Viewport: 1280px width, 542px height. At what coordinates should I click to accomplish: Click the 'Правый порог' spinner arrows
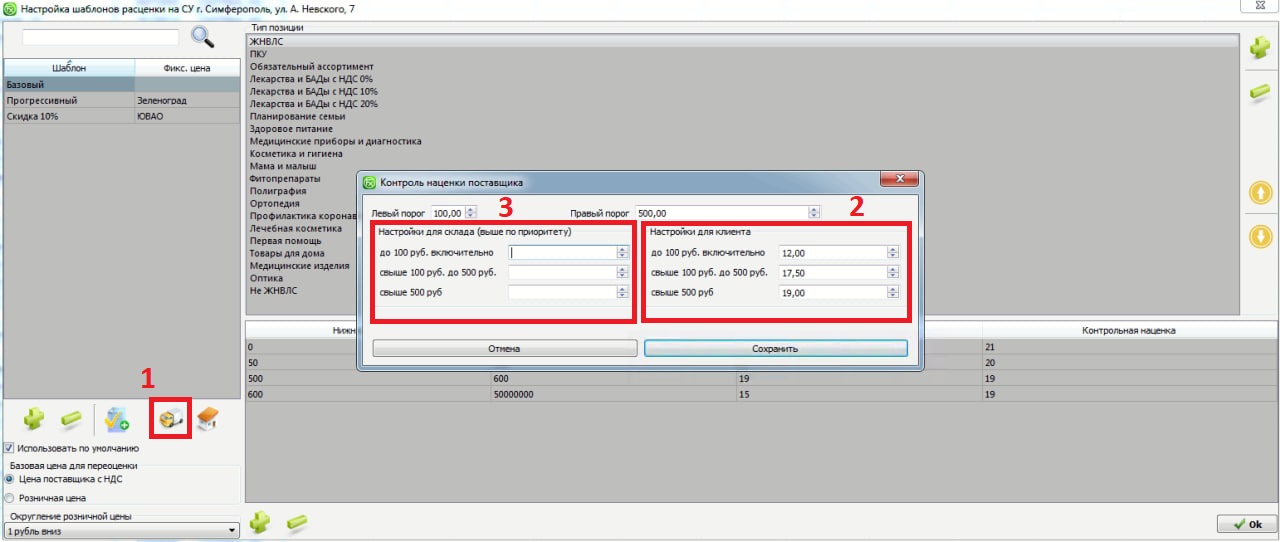click(814, 213)
